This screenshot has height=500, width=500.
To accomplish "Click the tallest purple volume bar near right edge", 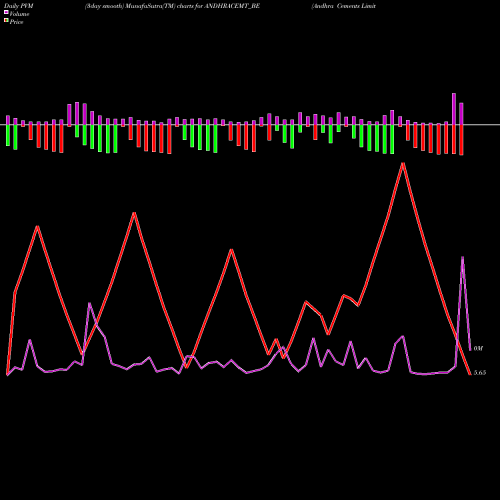I will [454, 109].
